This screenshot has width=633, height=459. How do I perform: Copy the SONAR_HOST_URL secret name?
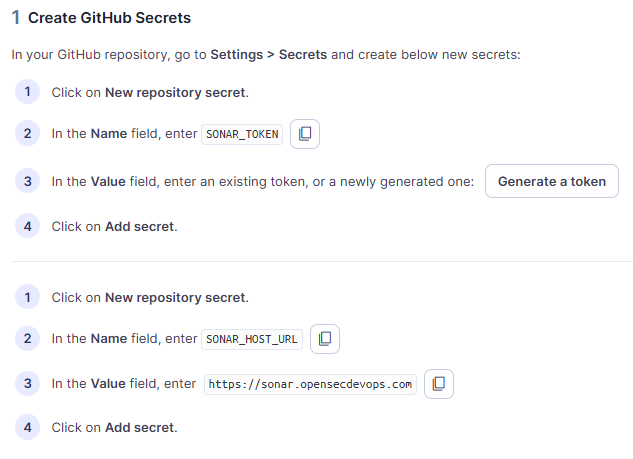(325, 339)
